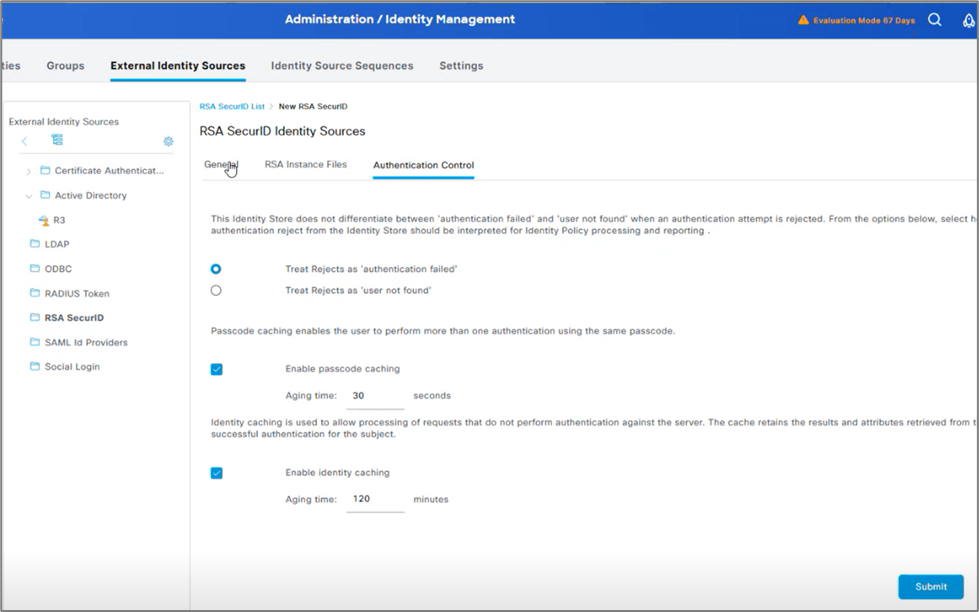Expand the Certificate Authentication tree node

28,171
